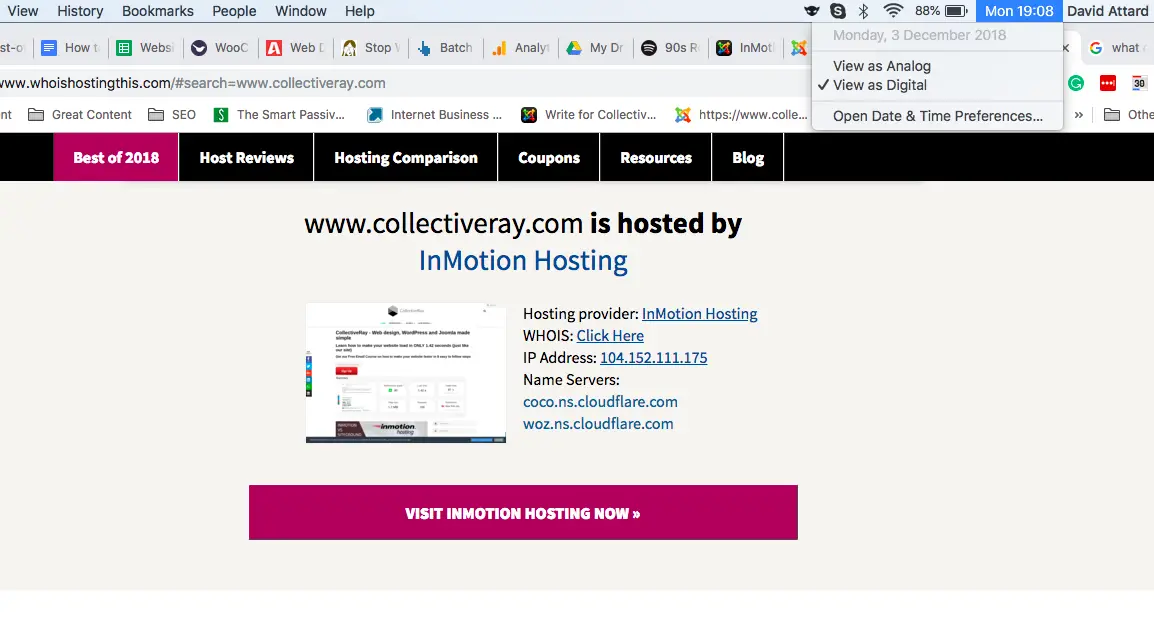
Task: Open the View menu
Action: tap(23, 11)
